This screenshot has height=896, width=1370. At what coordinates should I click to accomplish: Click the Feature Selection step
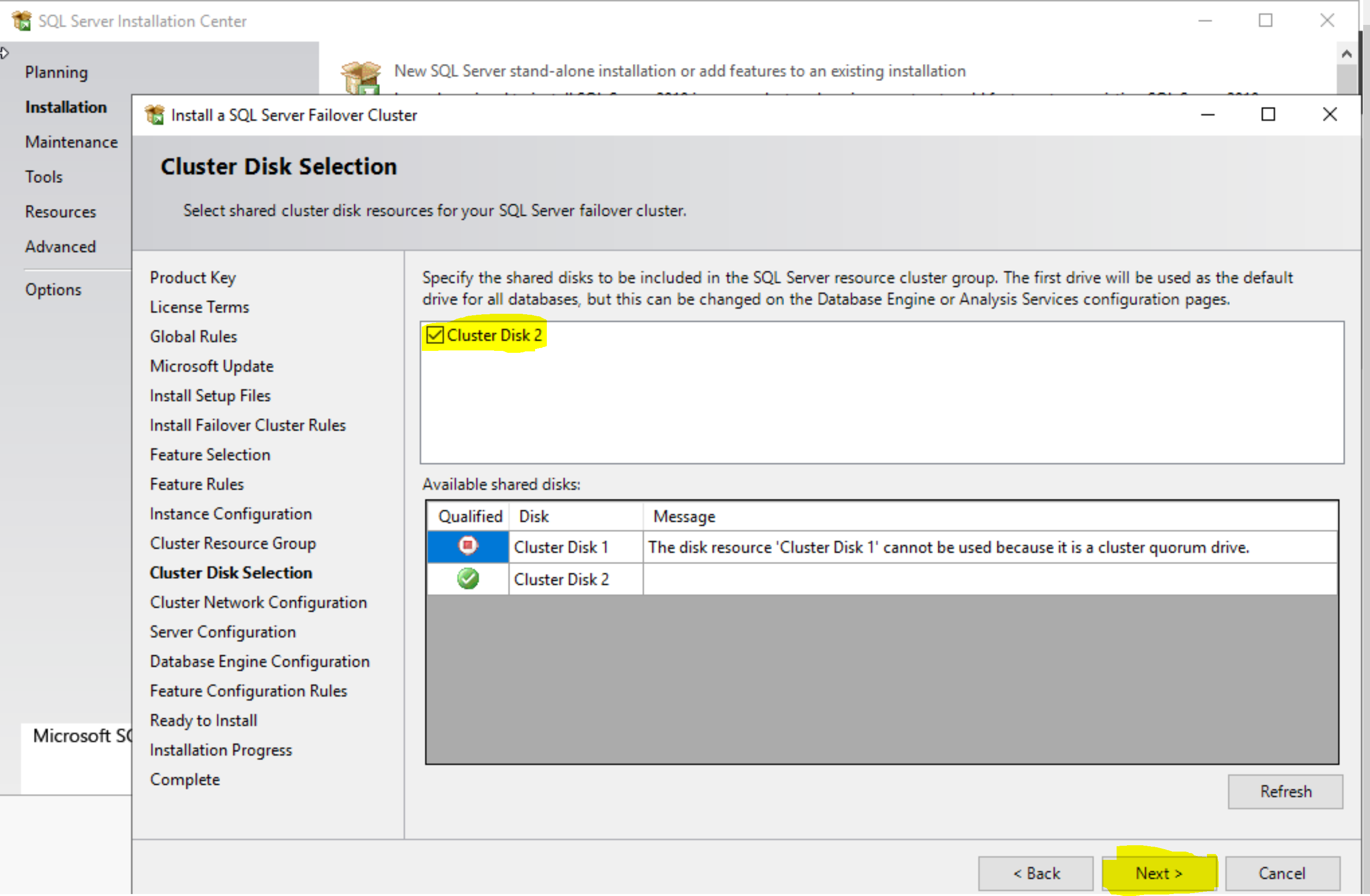(x=209, y=455)
